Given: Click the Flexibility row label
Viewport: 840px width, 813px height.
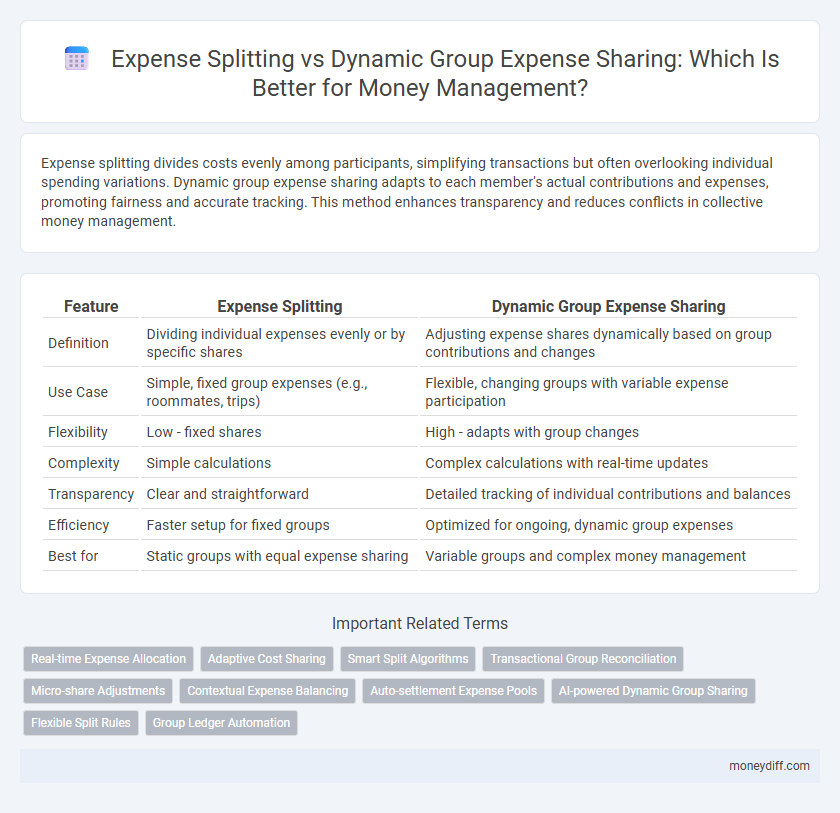Looking at the screenshot, I should 78,432.
